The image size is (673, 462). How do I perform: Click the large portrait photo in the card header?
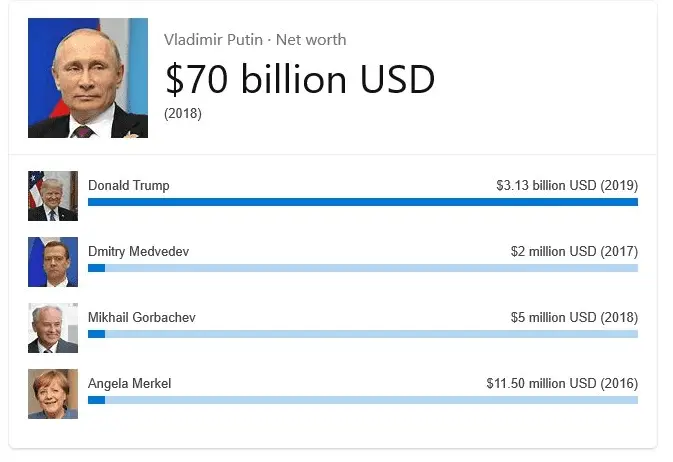coord(88,78)
